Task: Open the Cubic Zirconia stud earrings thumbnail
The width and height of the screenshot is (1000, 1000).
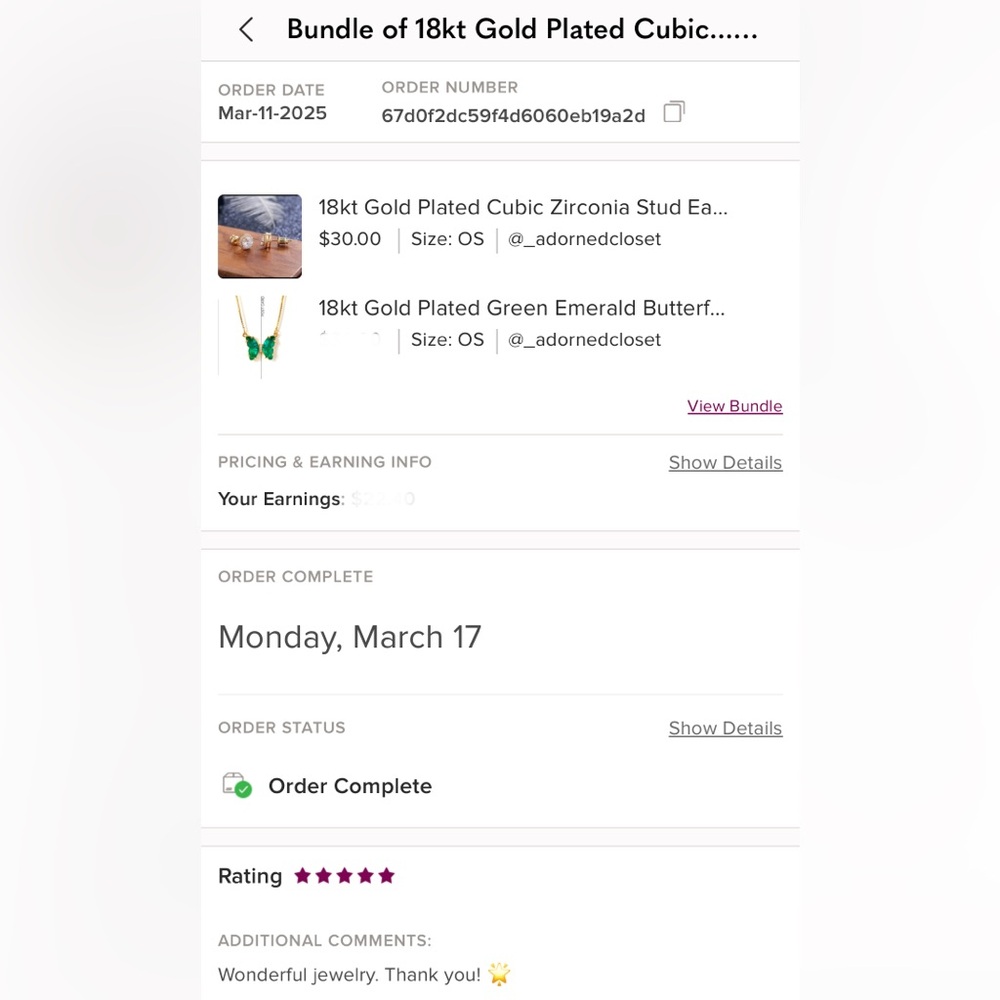Action: 260,236
